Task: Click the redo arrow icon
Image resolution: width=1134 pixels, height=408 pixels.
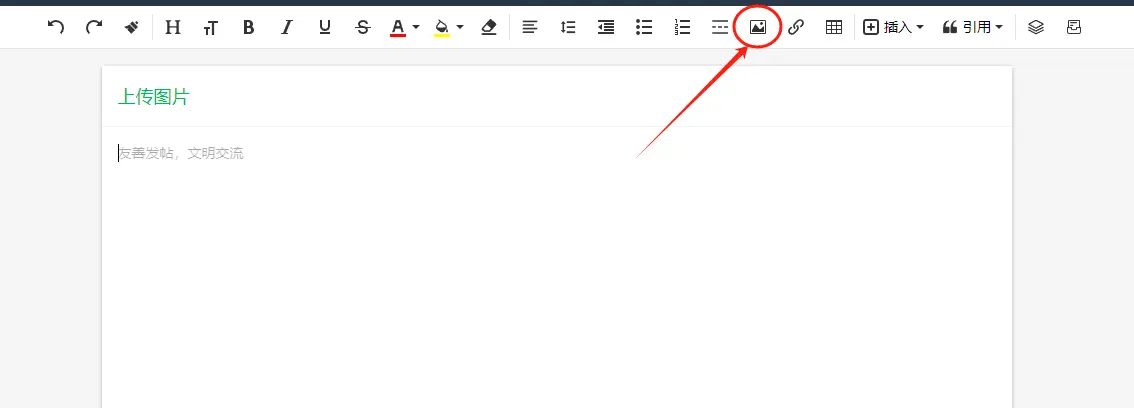Action: pyautogui.click(x=94, y=27)
